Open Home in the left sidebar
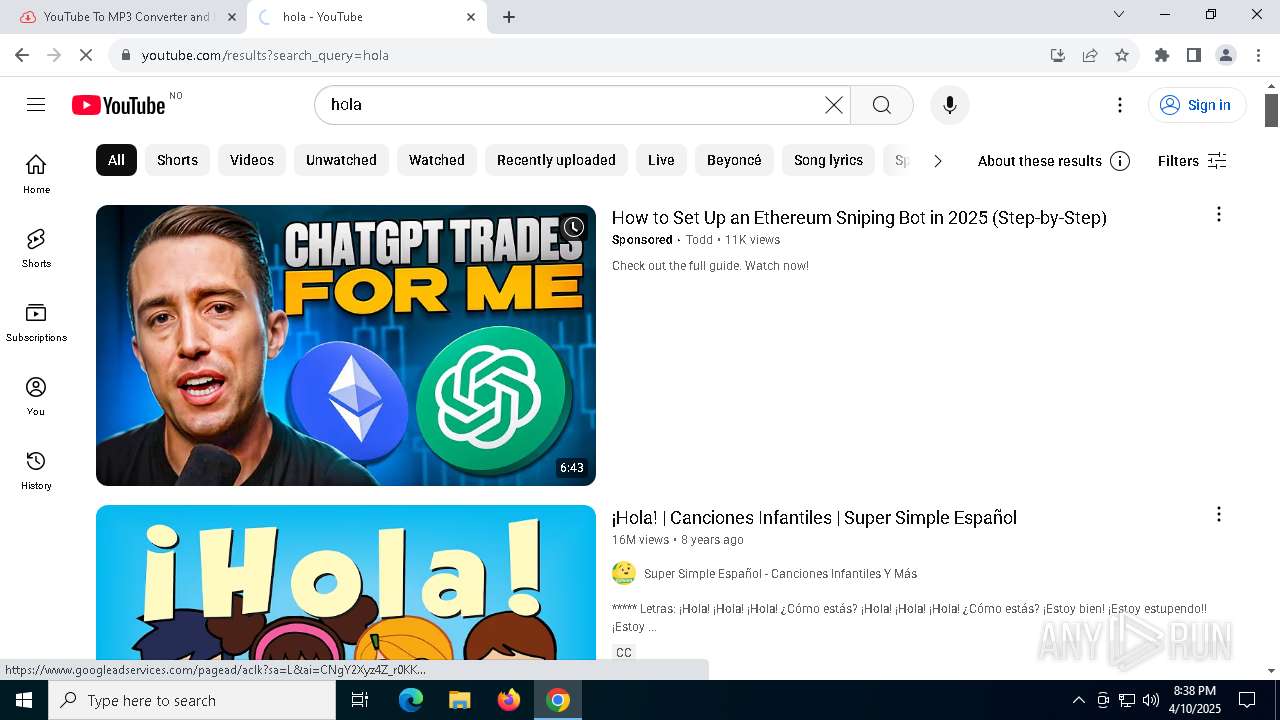Image resolution: width=1280 pixels, height=720 pixels. click(x=36, y=174)
